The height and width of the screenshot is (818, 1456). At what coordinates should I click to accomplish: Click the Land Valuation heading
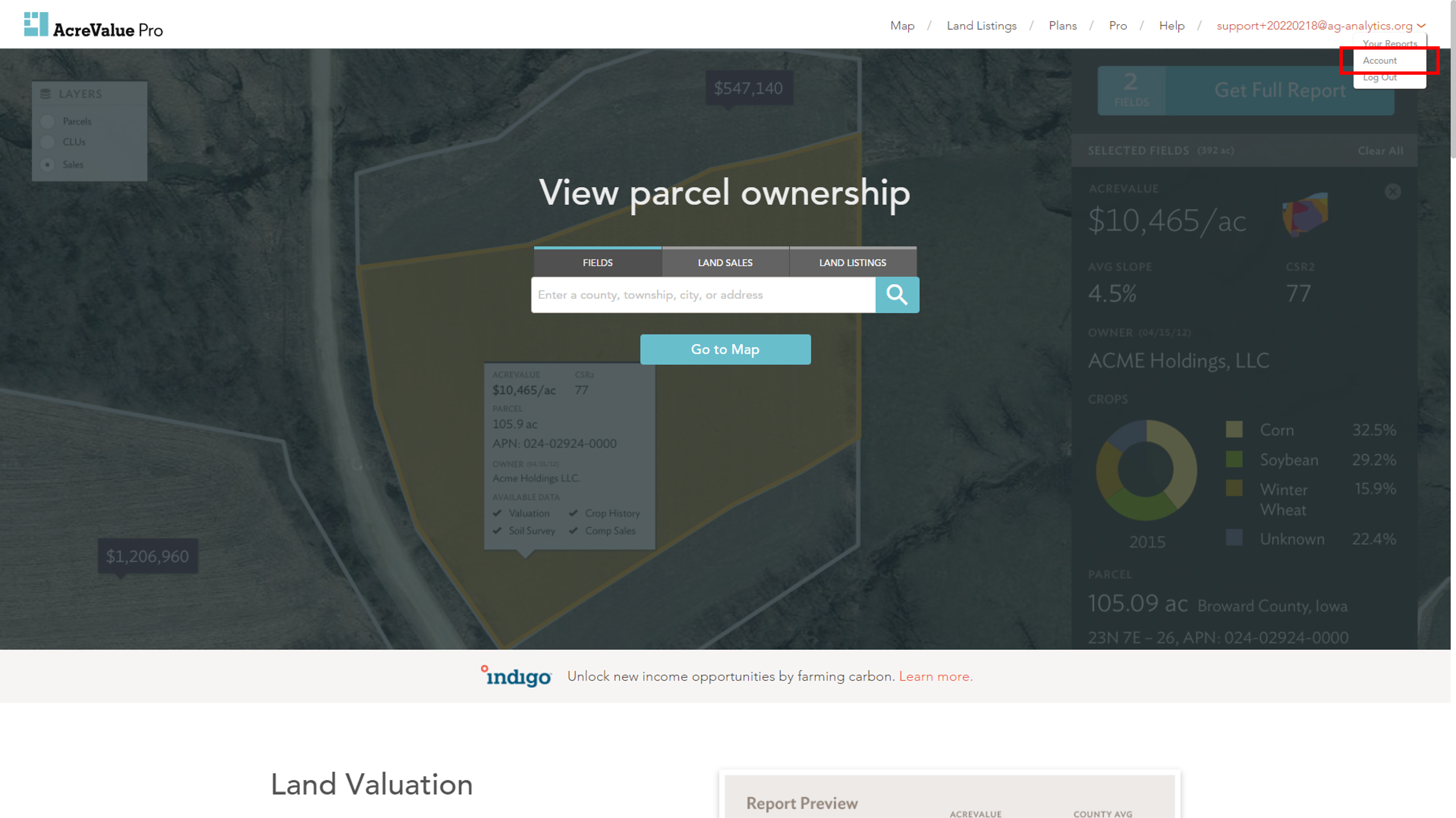[x=371, y=784]
